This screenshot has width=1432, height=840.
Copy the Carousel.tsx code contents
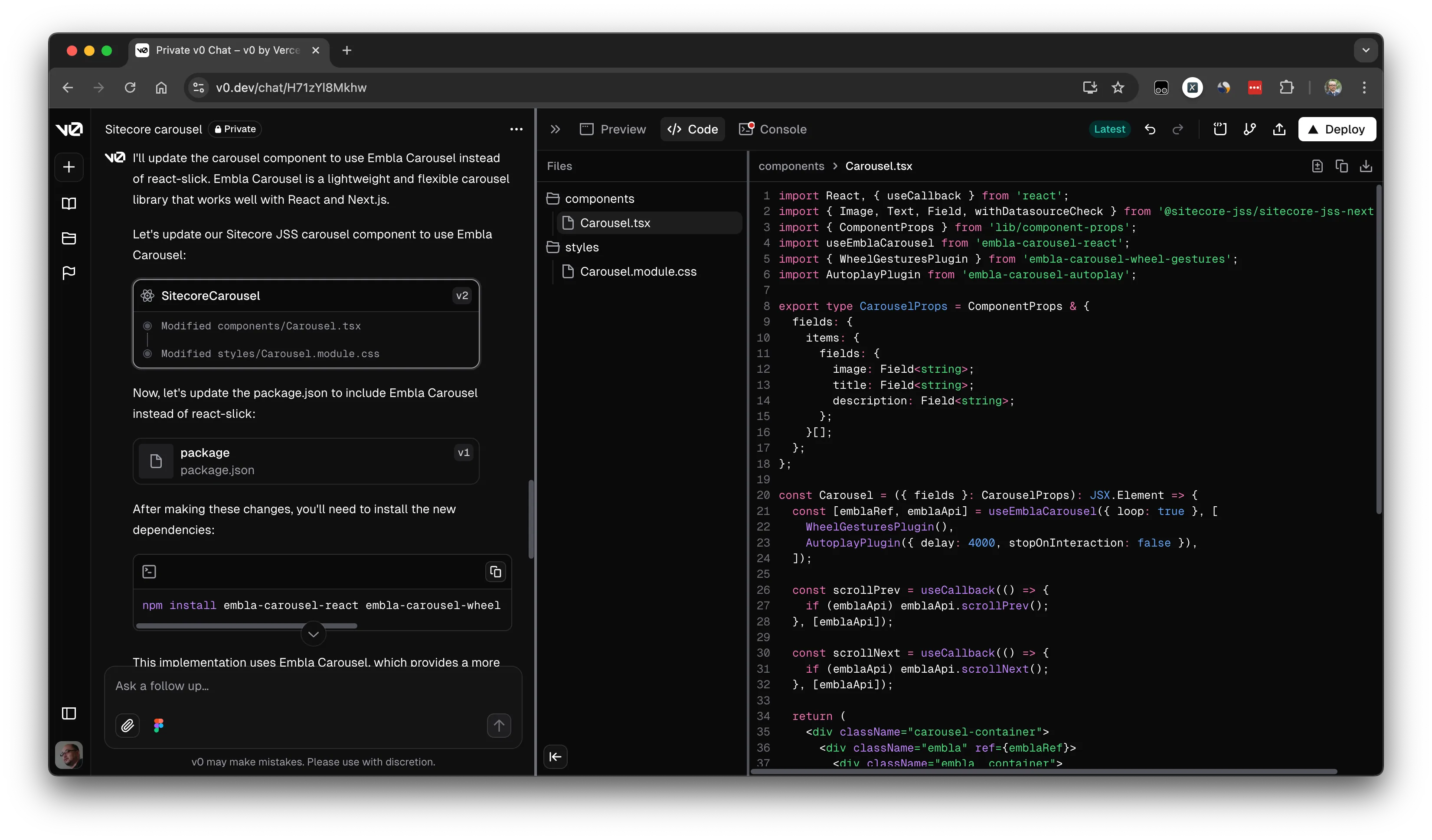tap(1342, 166)
